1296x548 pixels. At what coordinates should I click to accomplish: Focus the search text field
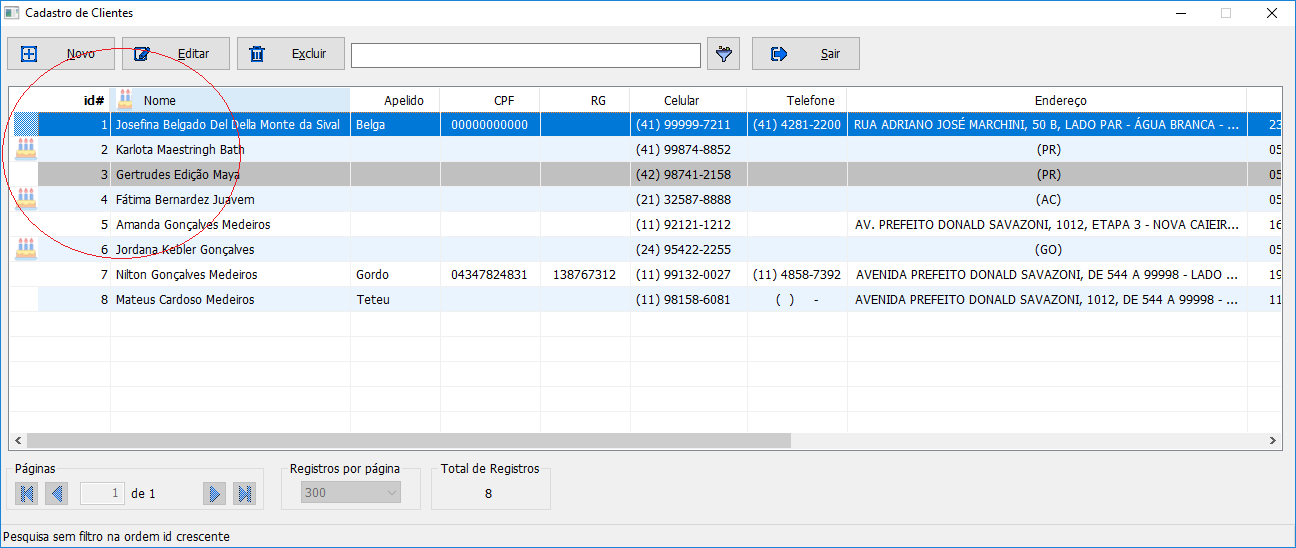(526, 55)
